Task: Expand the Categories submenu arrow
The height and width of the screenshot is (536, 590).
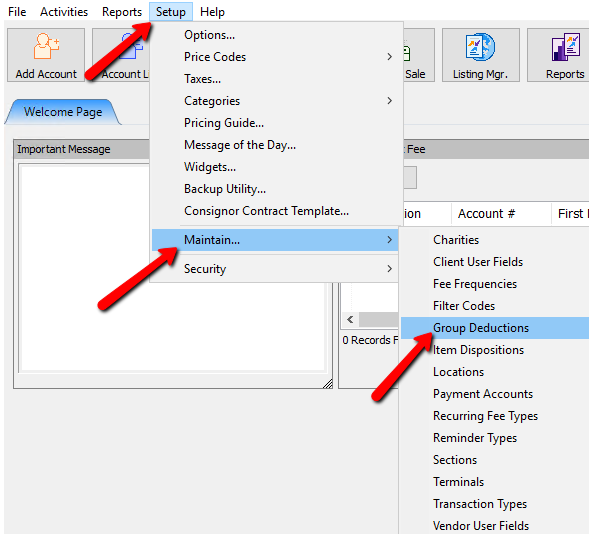Action: click(x=389, y=101)
